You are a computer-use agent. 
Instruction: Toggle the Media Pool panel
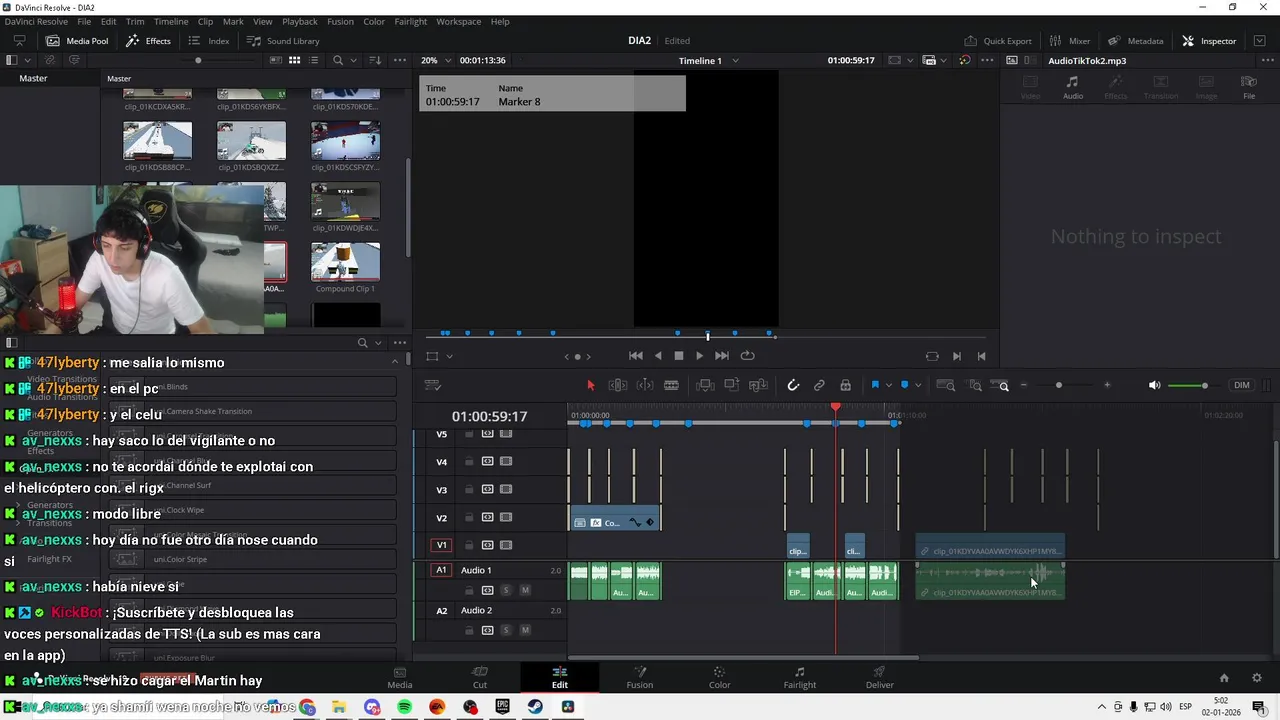[77, 41]
